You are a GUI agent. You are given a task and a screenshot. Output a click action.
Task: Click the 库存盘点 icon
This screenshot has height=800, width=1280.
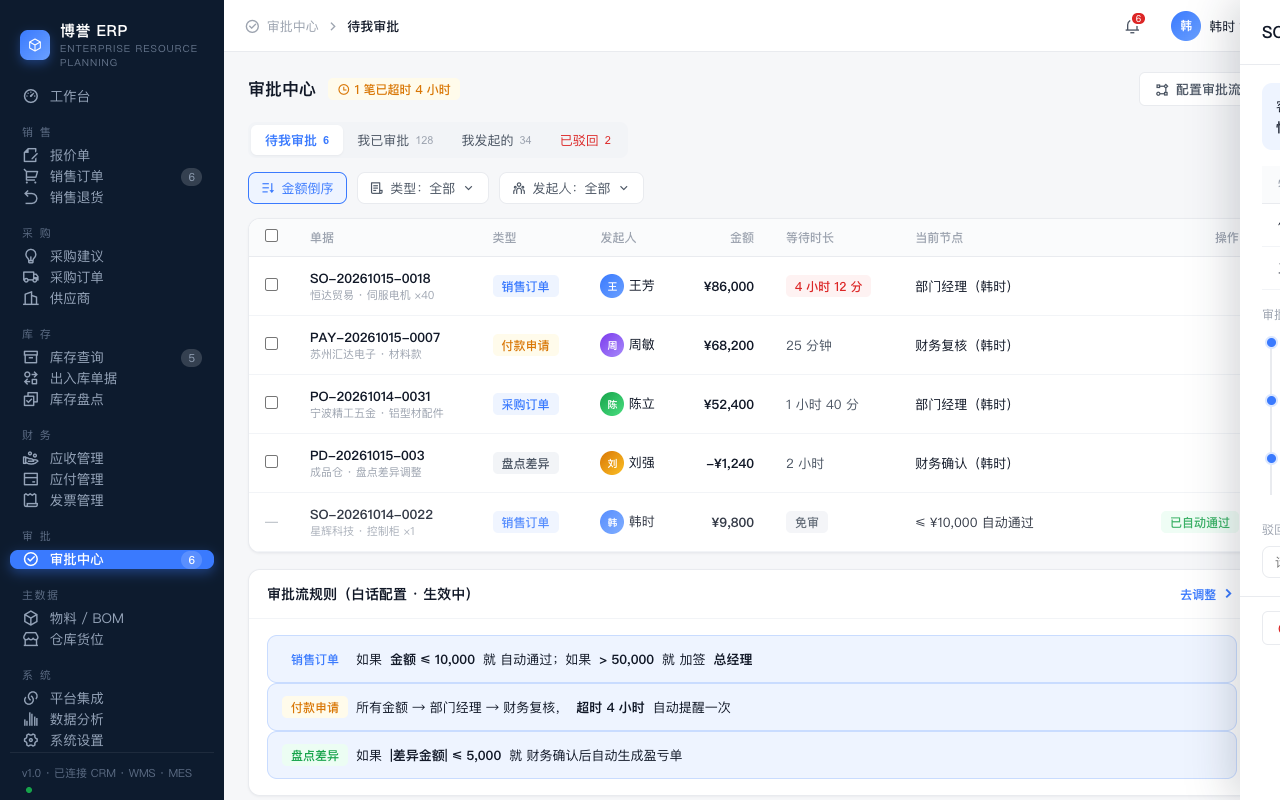pos(31,399)
